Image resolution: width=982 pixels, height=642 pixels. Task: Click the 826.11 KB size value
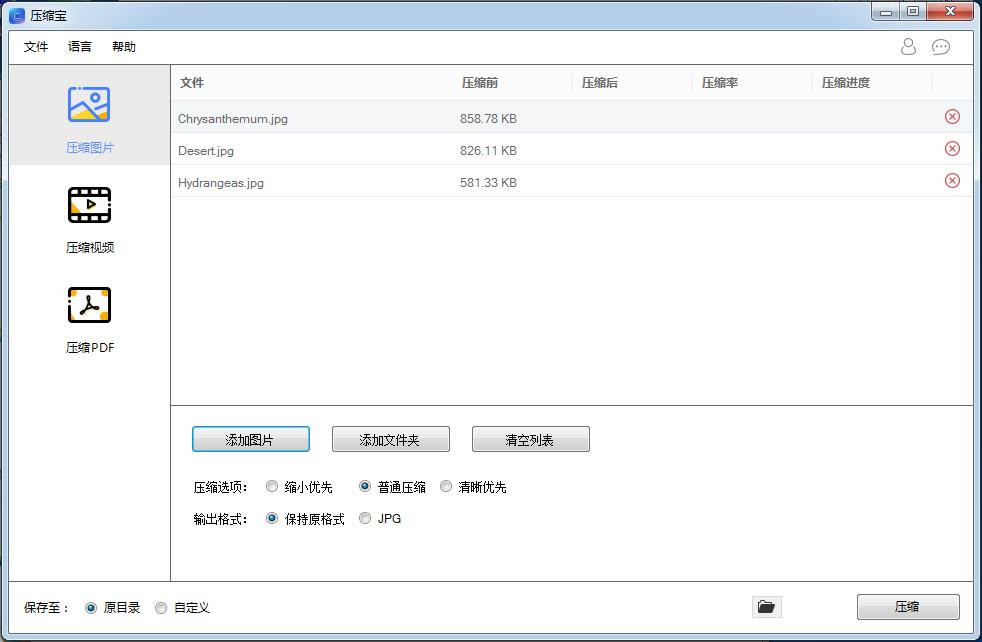click(488, 150)
